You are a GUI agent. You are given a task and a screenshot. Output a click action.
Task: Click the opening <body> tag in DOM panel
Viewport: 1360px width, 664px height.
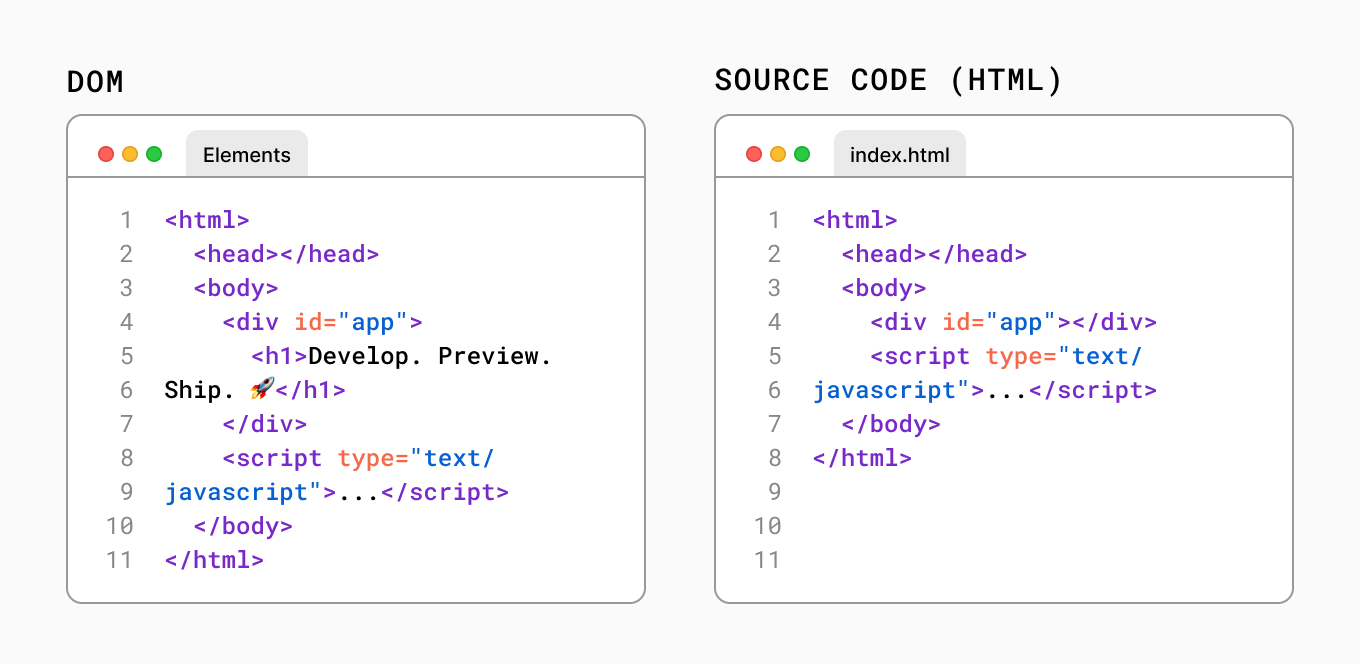pos(236,288)
